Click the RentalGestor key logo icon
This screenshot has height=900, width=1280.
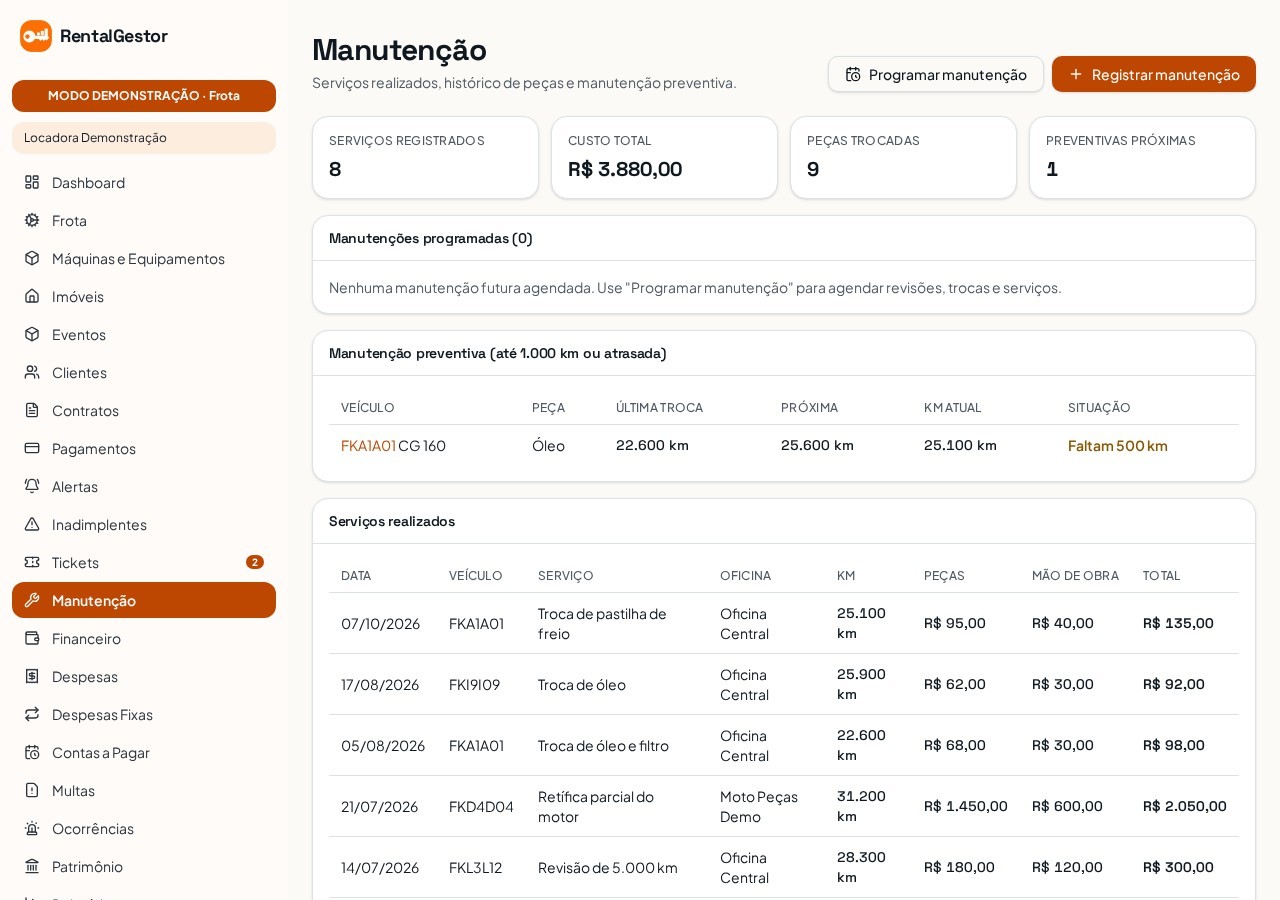[x=36, y=36]
